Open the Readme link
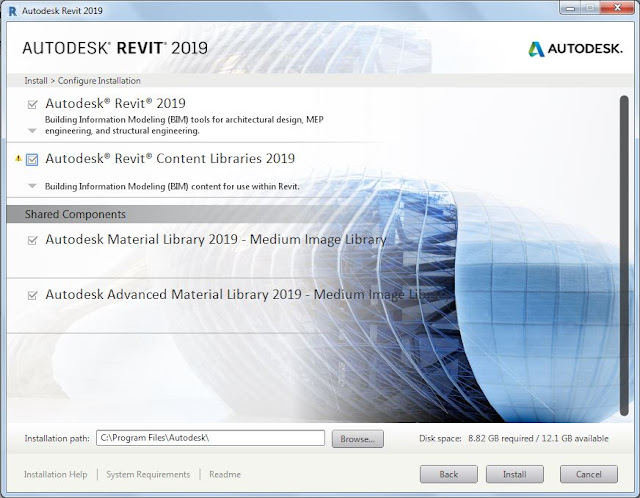Image resolution: width=640 pixels, height=498 pixels. (225, 474)
